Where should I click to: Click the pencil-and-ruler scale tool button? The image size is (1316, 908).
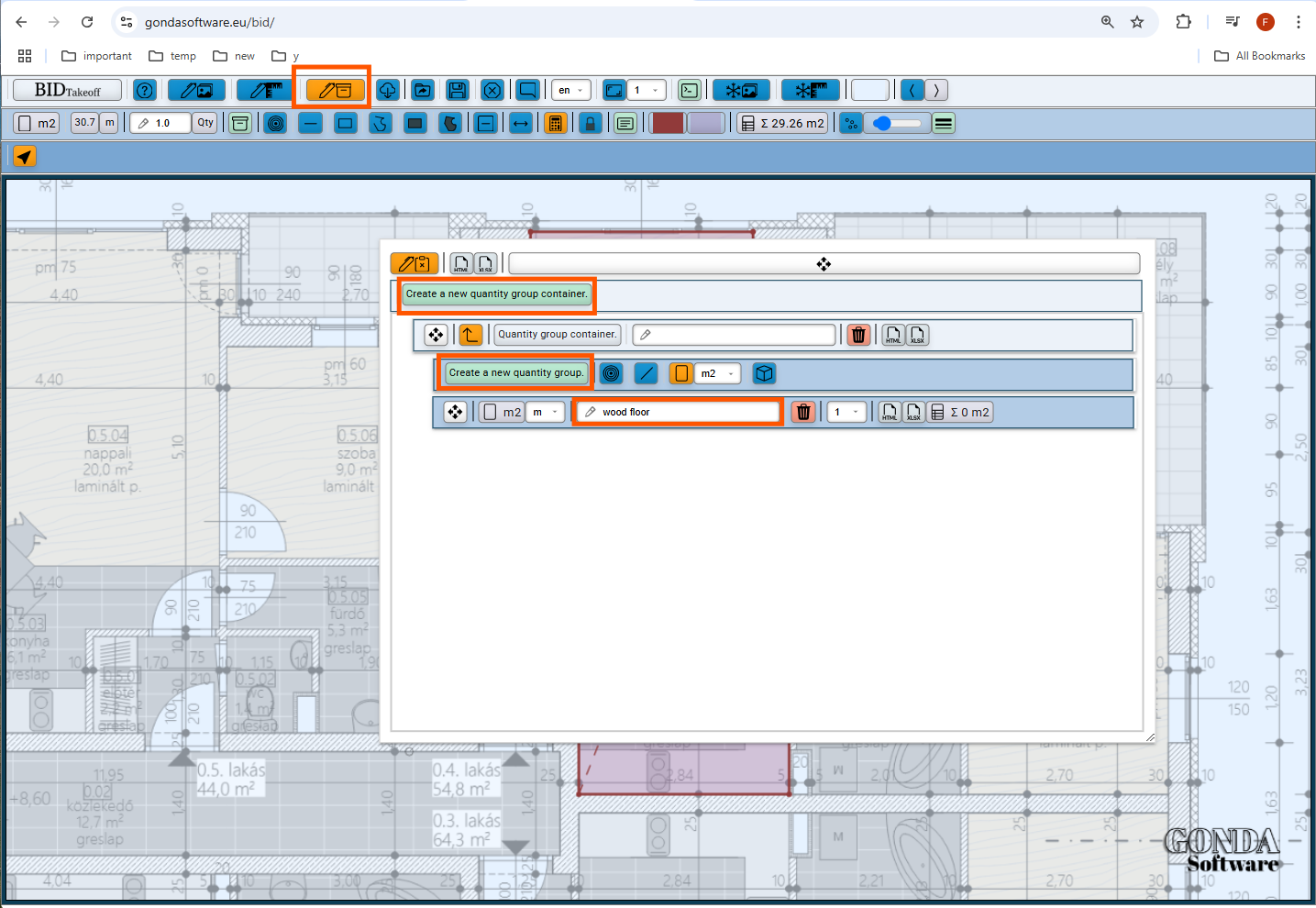point(265,90)
